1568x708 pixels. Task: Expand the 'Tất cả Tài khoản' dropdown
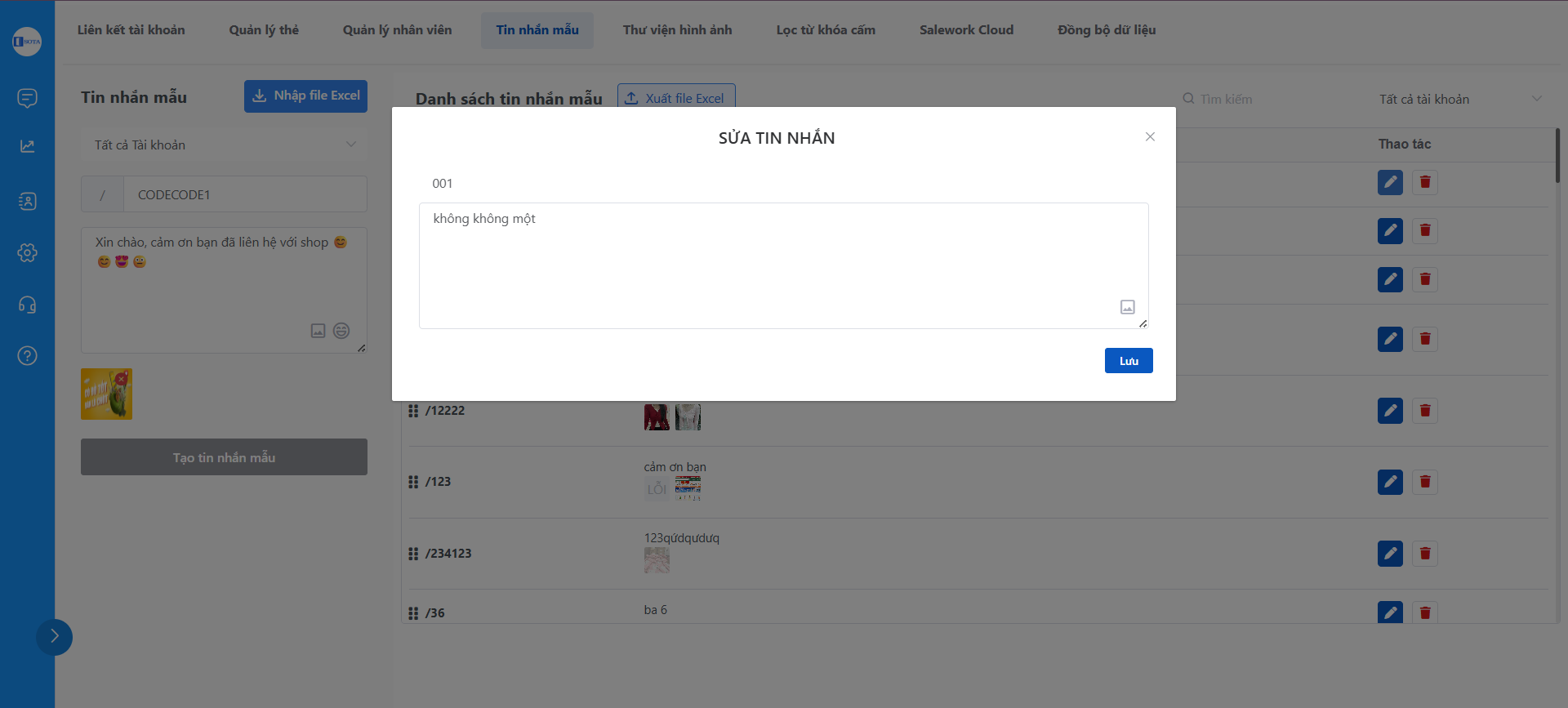pyautogui.click(x=224, y=145)
